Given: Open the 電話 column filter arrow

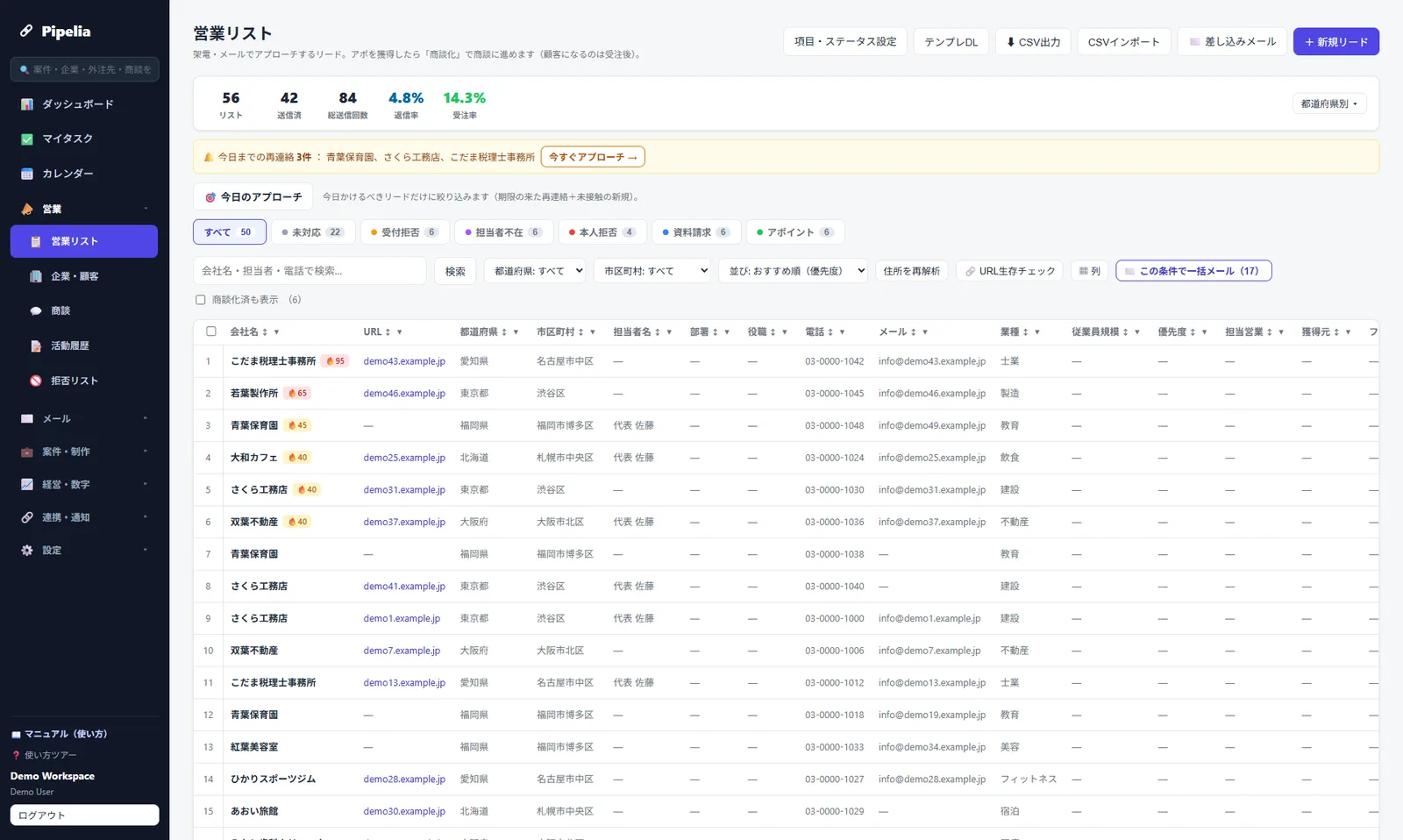Looking at the screenshot, I should (842, 332).
